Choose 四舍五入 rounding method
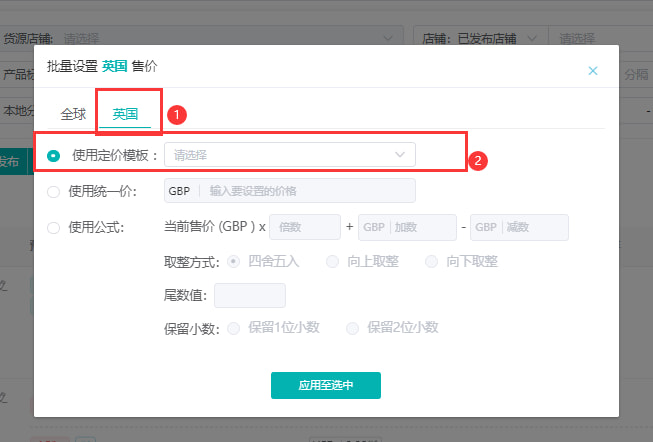 [x=234, y=262]
